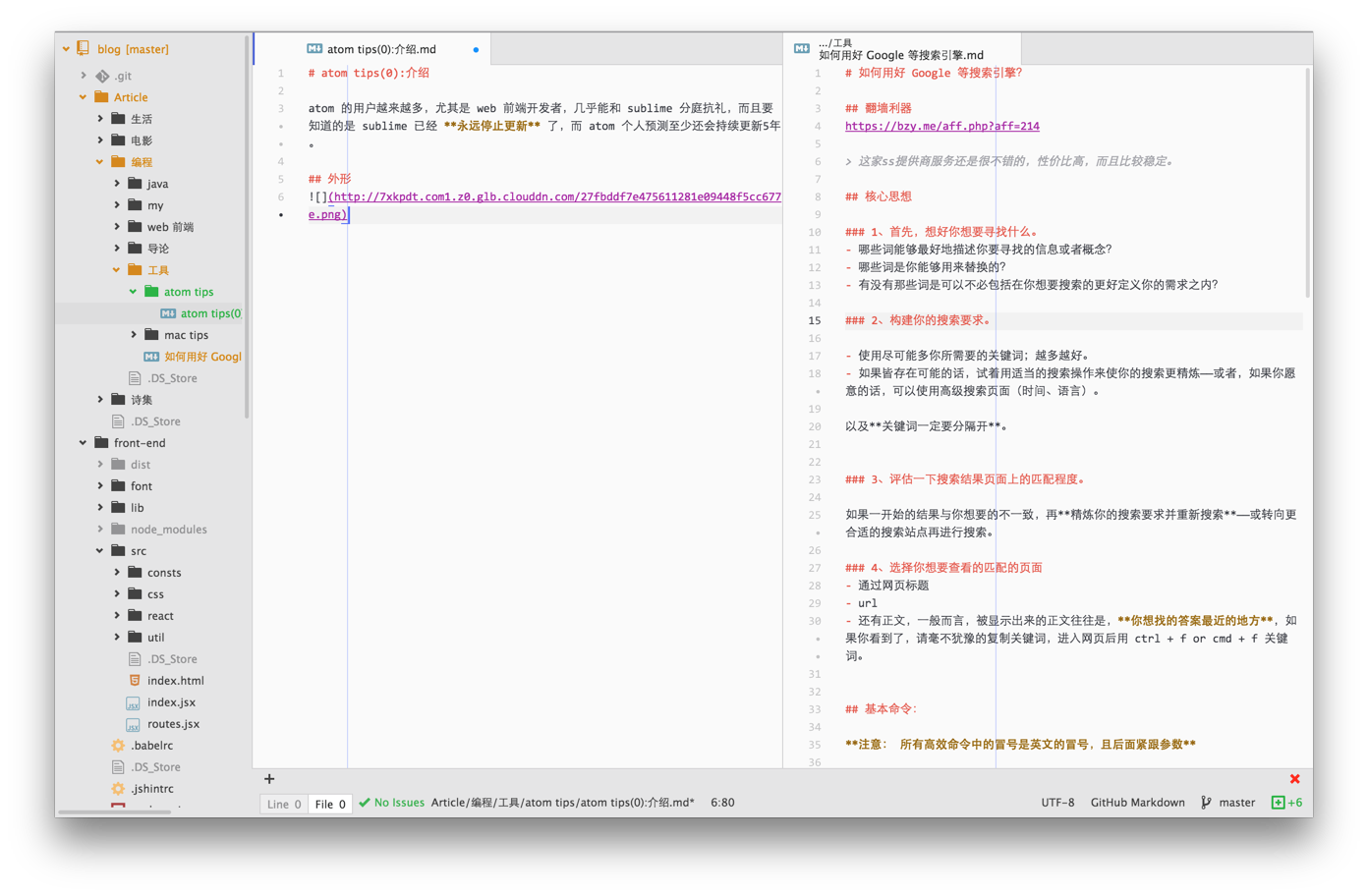Viewport: 1368px width, 896px height.
Task: Click the HTML icon beside index.html
Action: pyautogui.click(x=134, y=680)
